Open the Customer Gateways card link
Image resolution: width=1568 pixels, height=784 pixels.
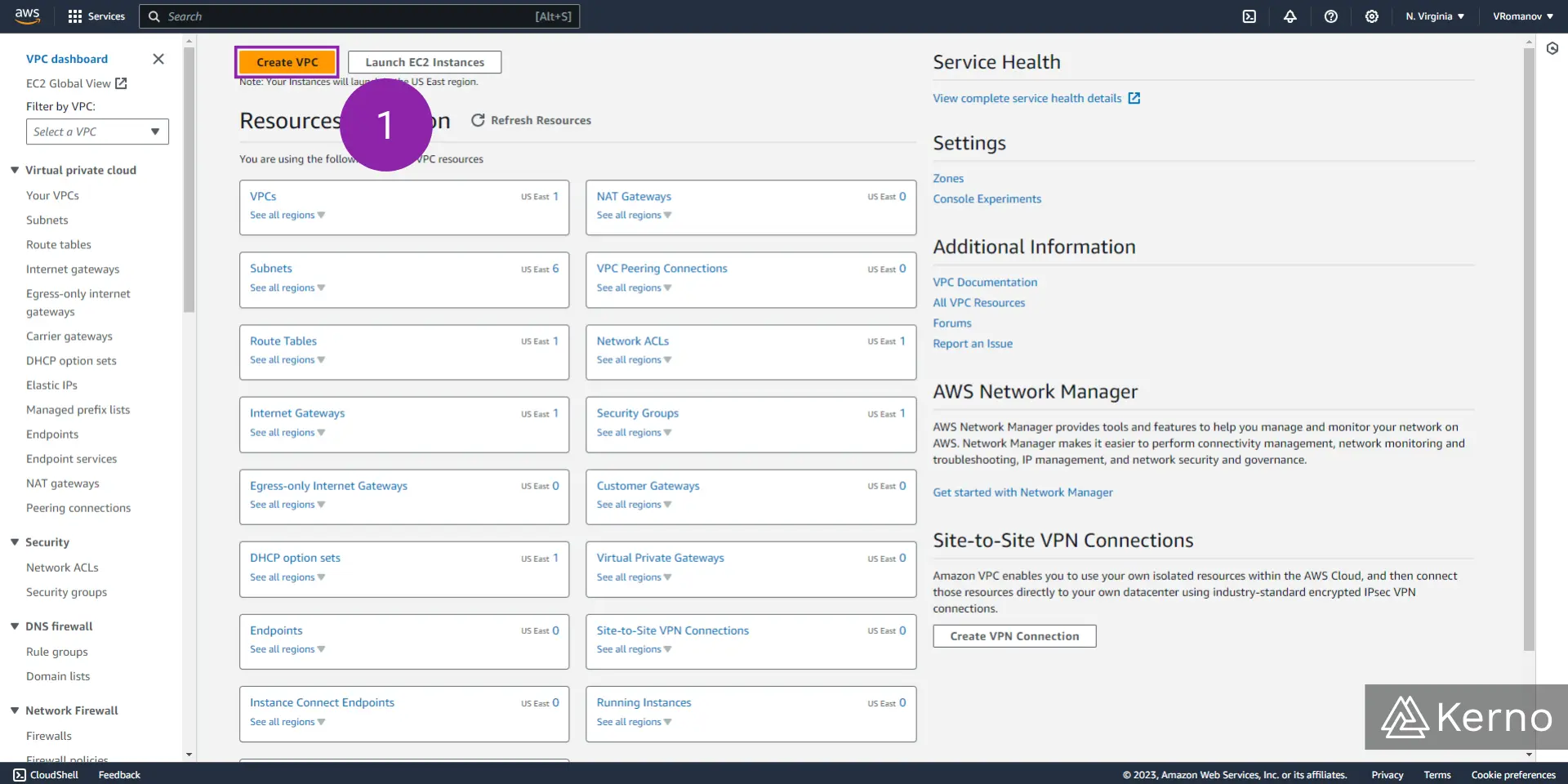tap(648, 486)
